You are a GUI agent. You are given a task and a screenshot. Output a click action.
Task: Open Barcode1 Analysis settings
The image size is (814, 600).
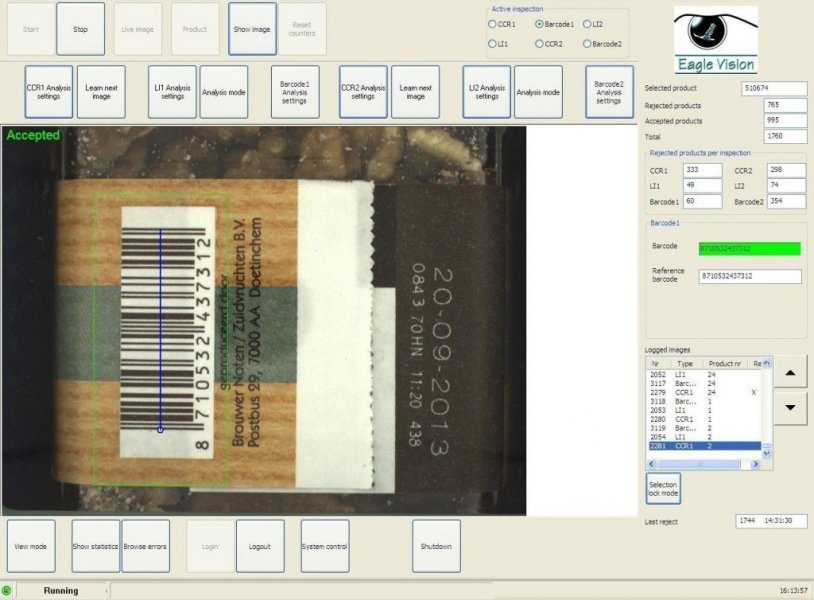[x=295, y=92]
